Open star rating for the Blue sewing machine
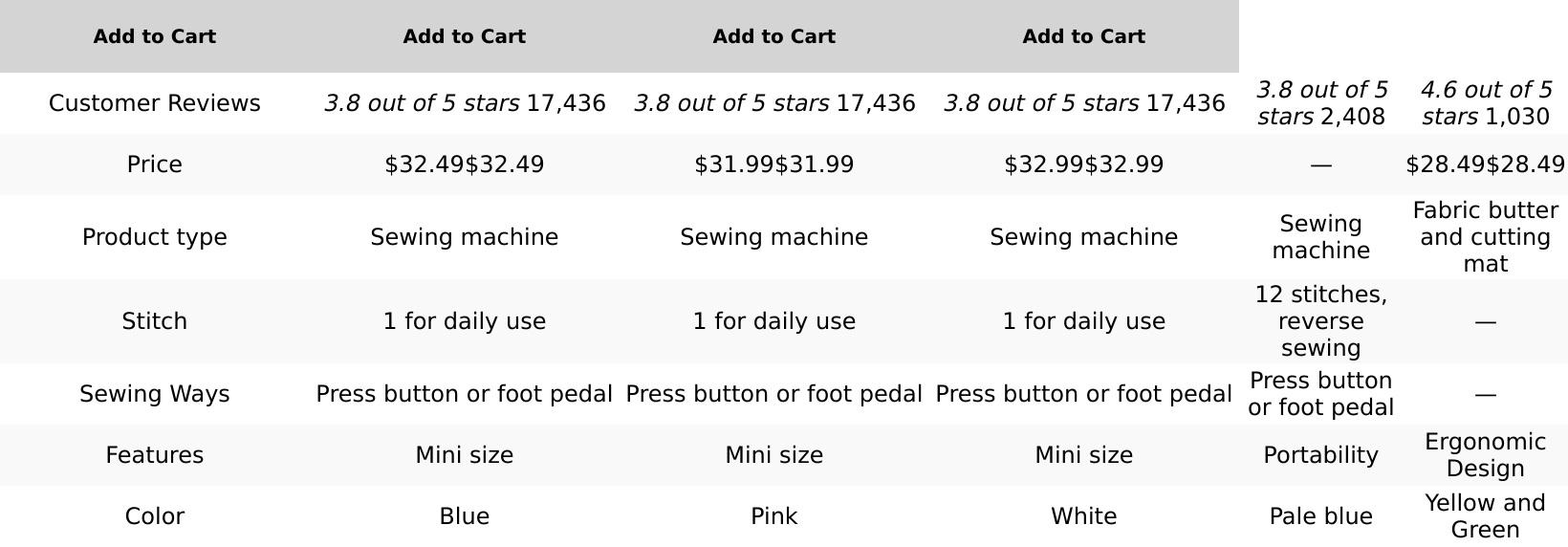The width and height of the screenshot is (1568, 547). (x=422, y=103)
